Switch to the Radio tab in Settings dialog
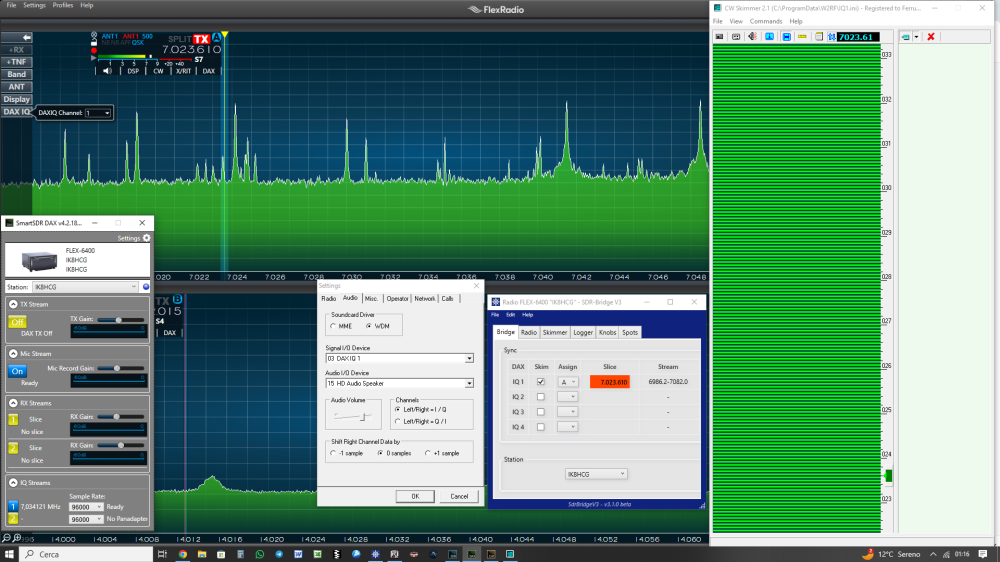The height and width of the screenshot is (562, 1000). [x=328, y=299]
